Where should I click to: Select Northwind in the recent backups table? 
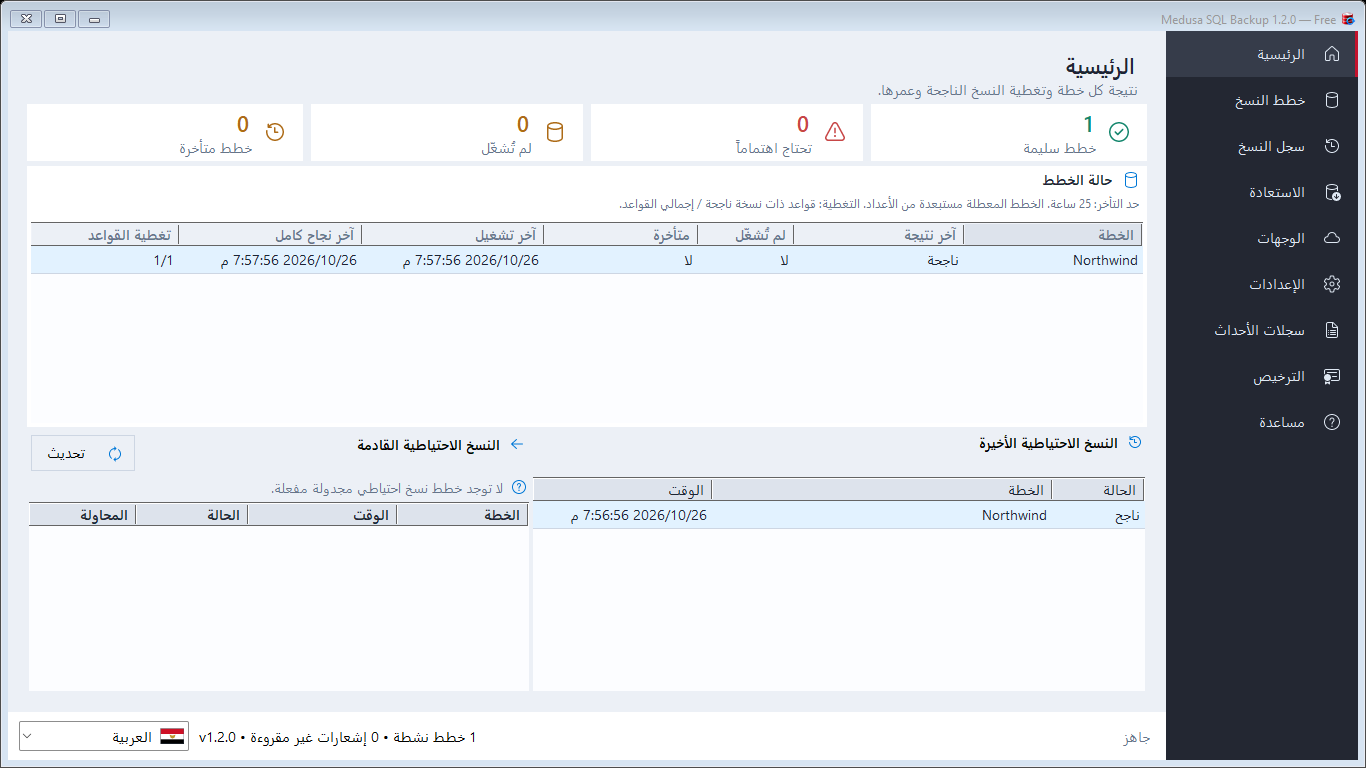tap(1014, 515)
